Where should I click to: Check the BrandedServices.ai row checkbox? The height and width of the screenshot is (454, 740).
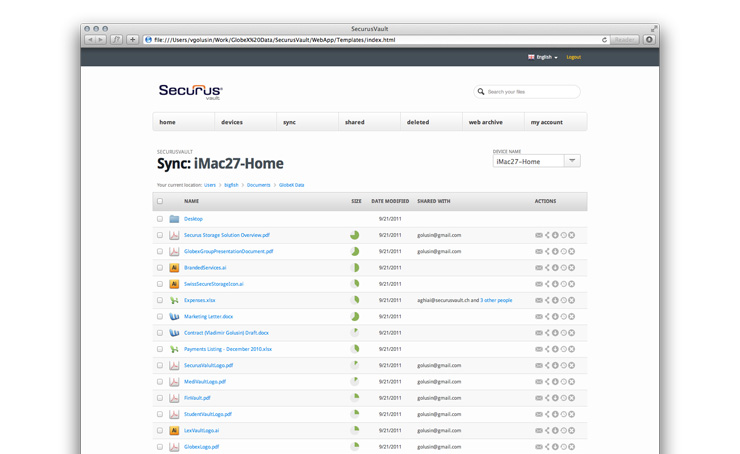pyautogui.click(x=160, y=268)
